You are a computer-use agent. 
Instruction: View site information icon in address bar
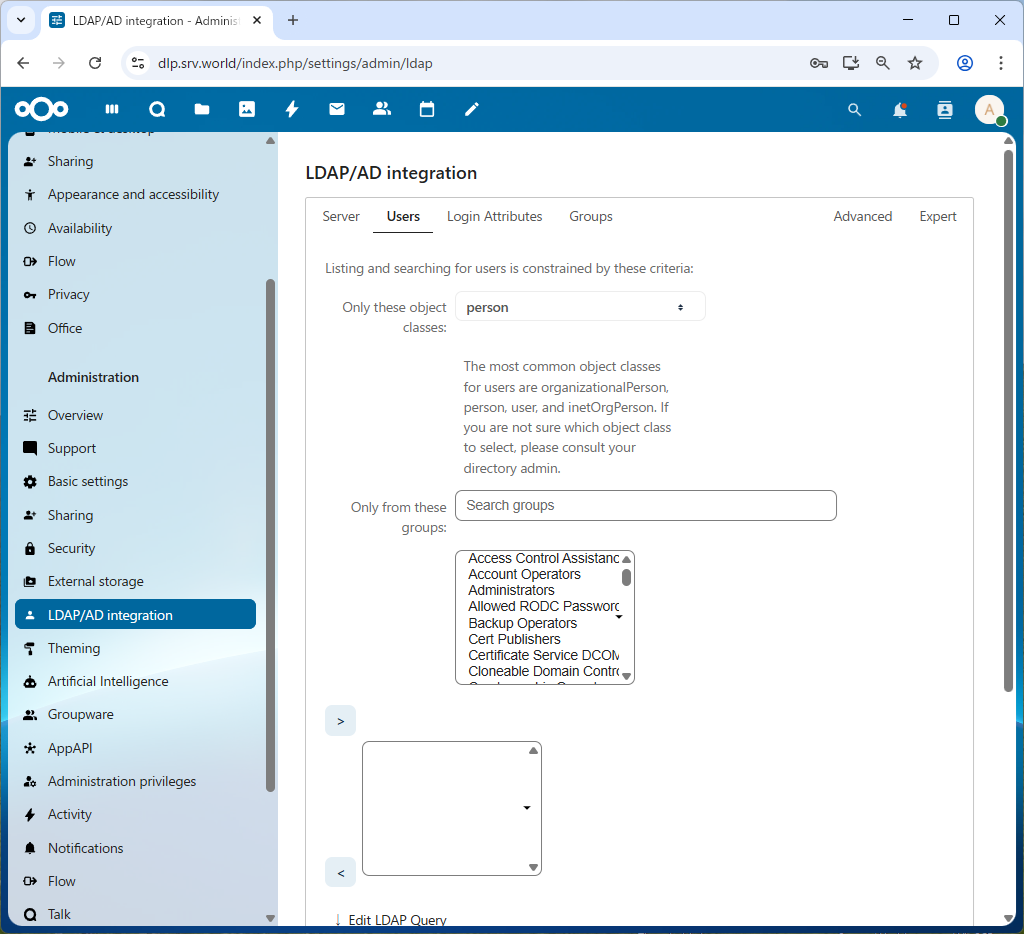(138, 63)
